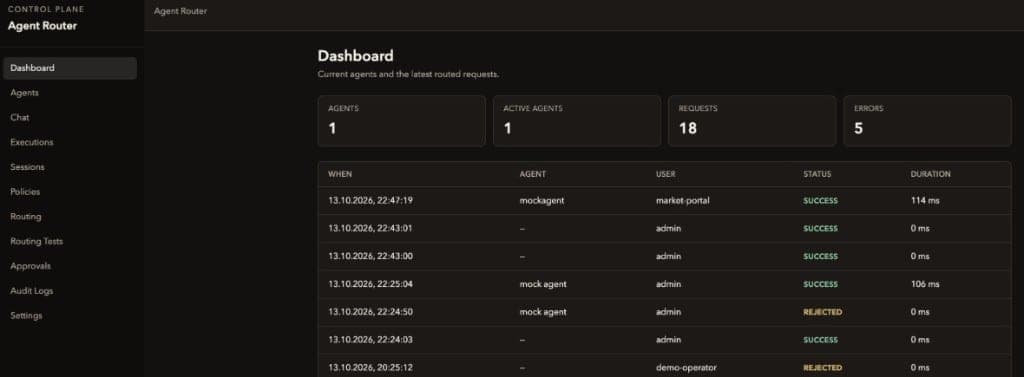Select the row timestamp 13.10.2026, 22:24:03
The width and height of the screenshot is (1024, 377).
pyautogui.click(x=370, y=340)
